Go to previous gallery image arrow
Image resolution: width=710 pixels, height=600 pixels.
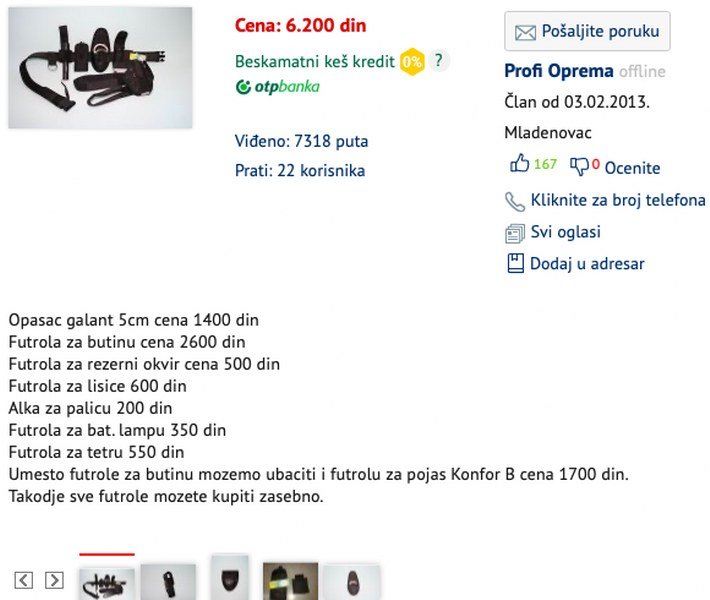pos(24,580)
